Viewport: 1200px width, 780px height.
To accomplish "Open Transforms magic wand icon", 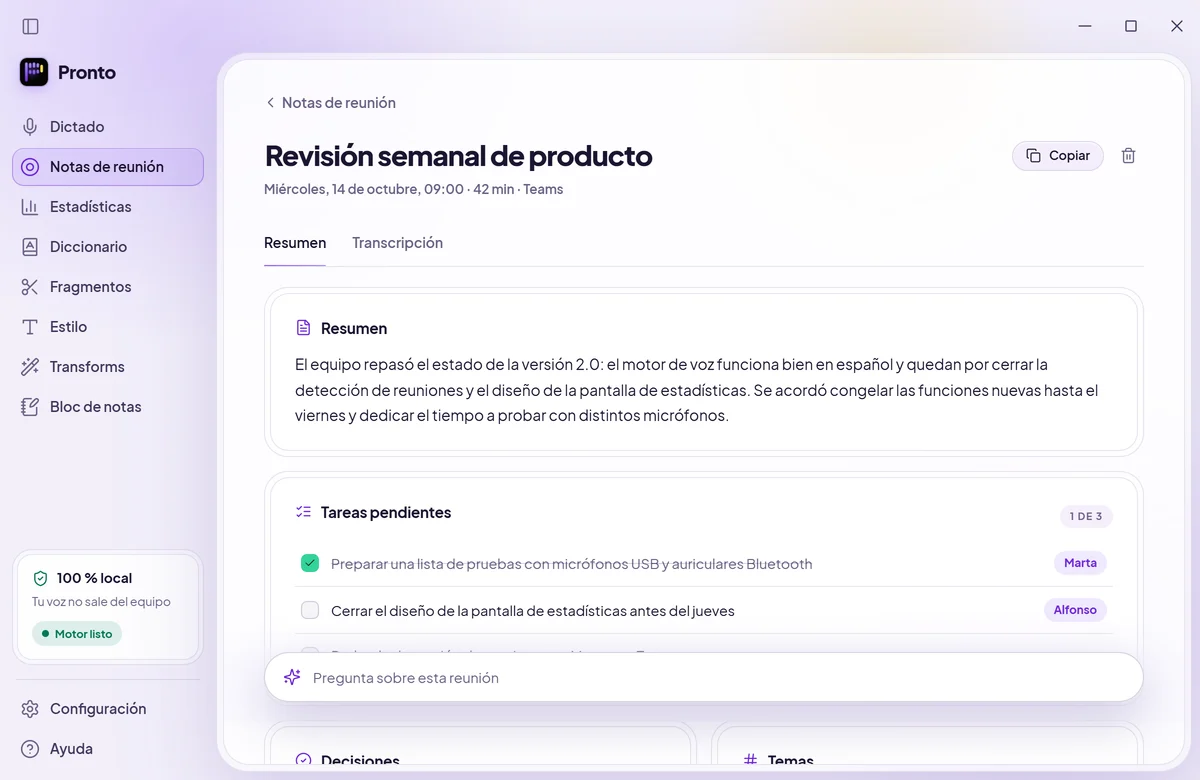I will [30, 367].
